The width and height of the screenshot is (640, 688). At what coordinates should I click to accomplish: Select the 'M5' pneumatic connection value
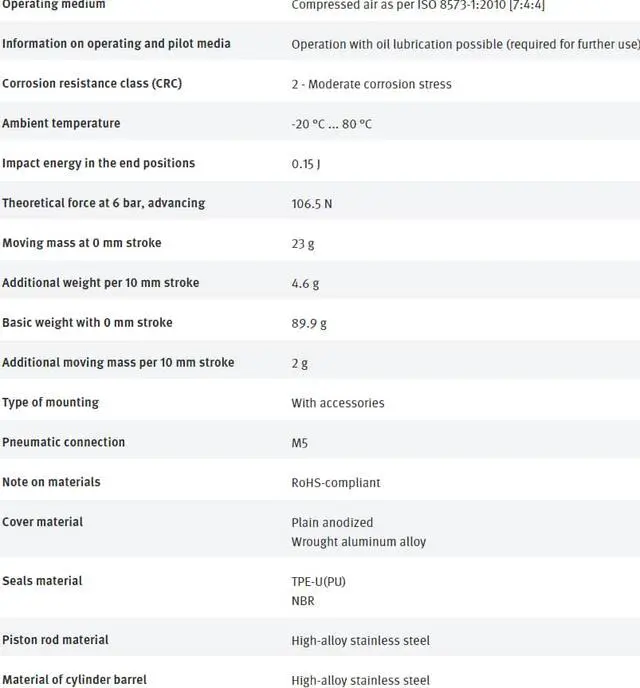point(300,442)
